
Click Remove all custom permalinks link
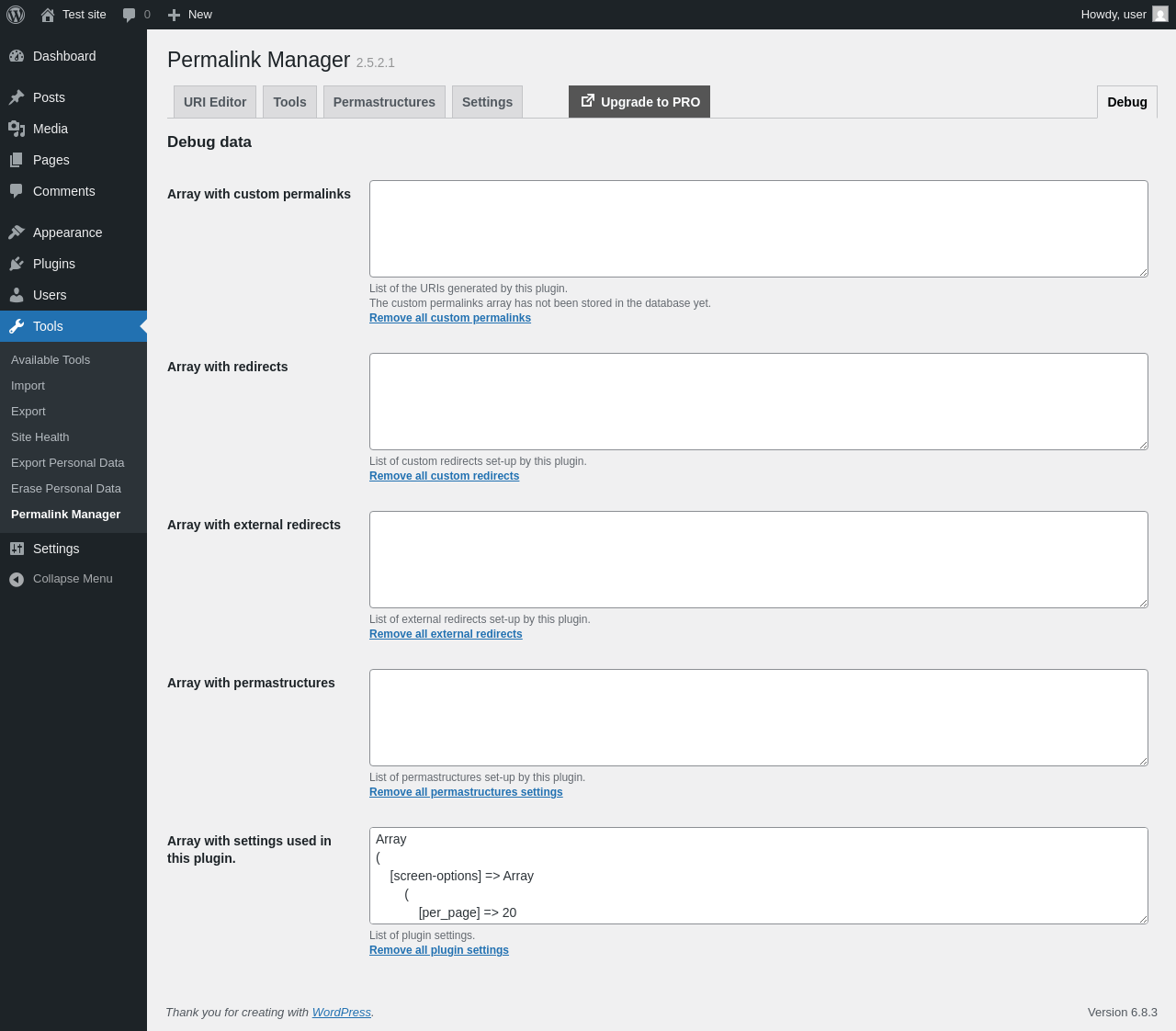click(450, 318)
